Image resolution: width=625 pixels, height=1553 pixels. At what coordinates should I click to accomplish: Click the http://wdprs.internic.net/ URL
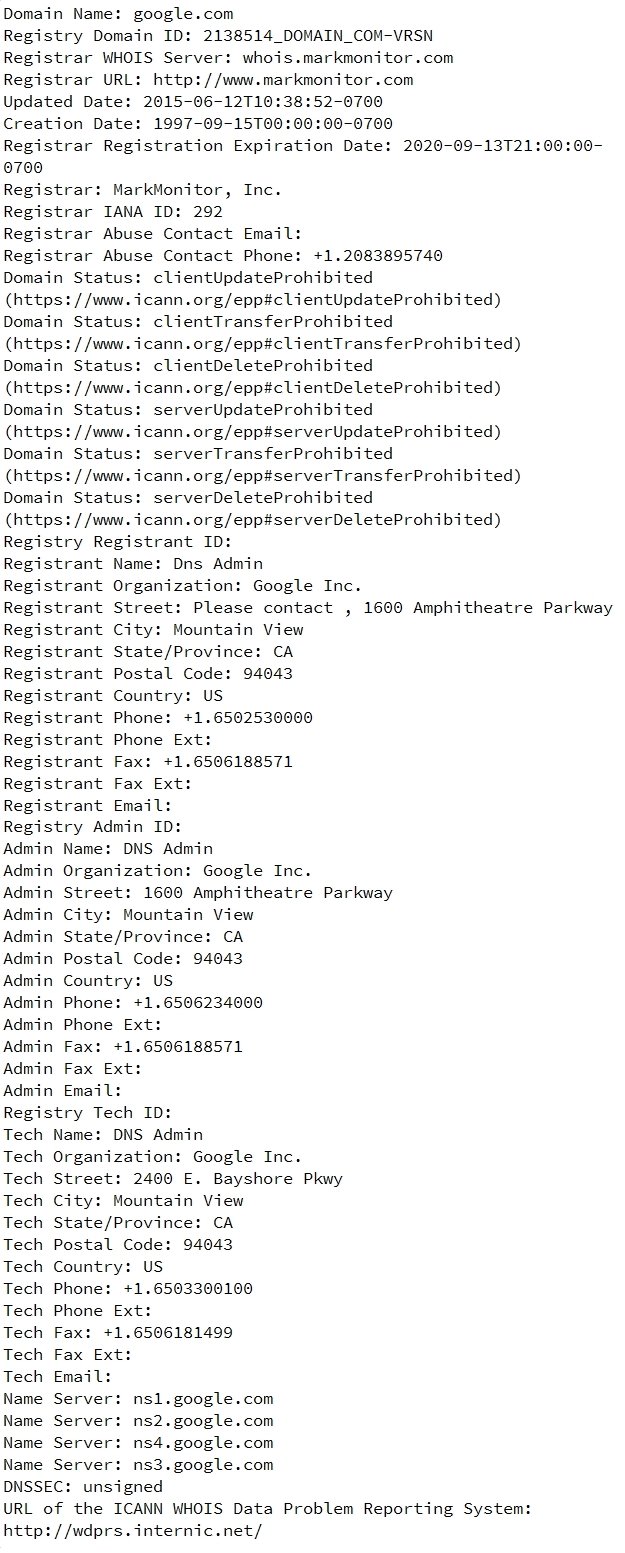pos(133,1531)
